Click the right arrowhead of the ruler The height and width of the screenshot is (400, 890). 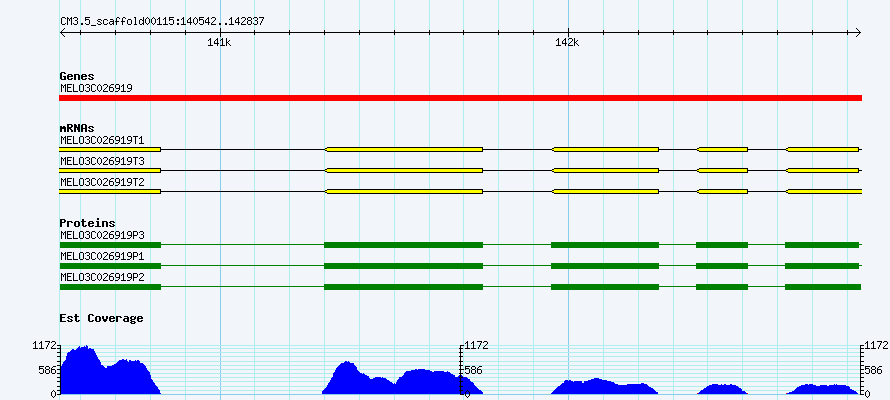858,33
